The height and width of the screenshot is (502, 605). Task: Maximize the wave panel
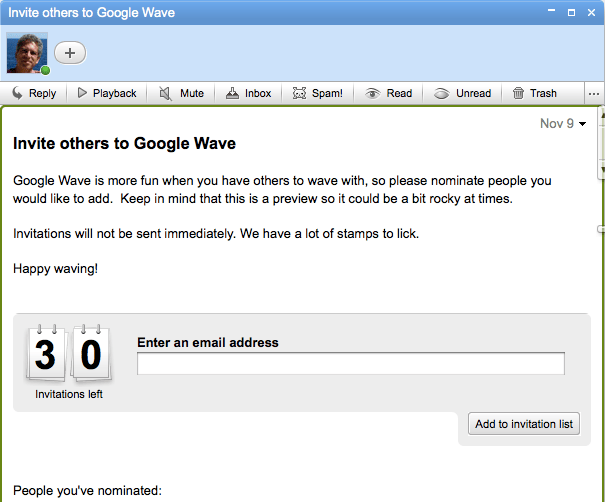(571, 12)
